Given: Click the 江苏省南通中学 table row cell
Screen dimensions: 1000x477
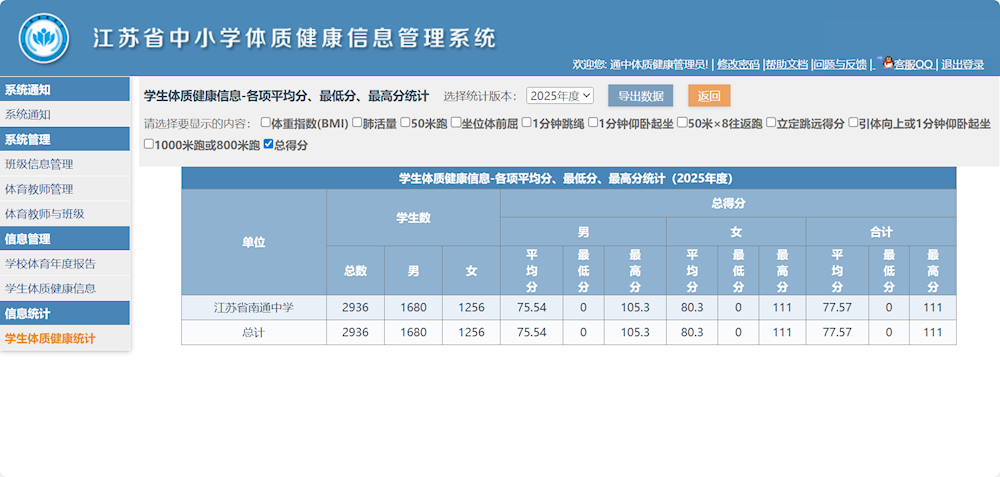Looking at the screenshot, I should pyautogui.click(x=254, y=307).
